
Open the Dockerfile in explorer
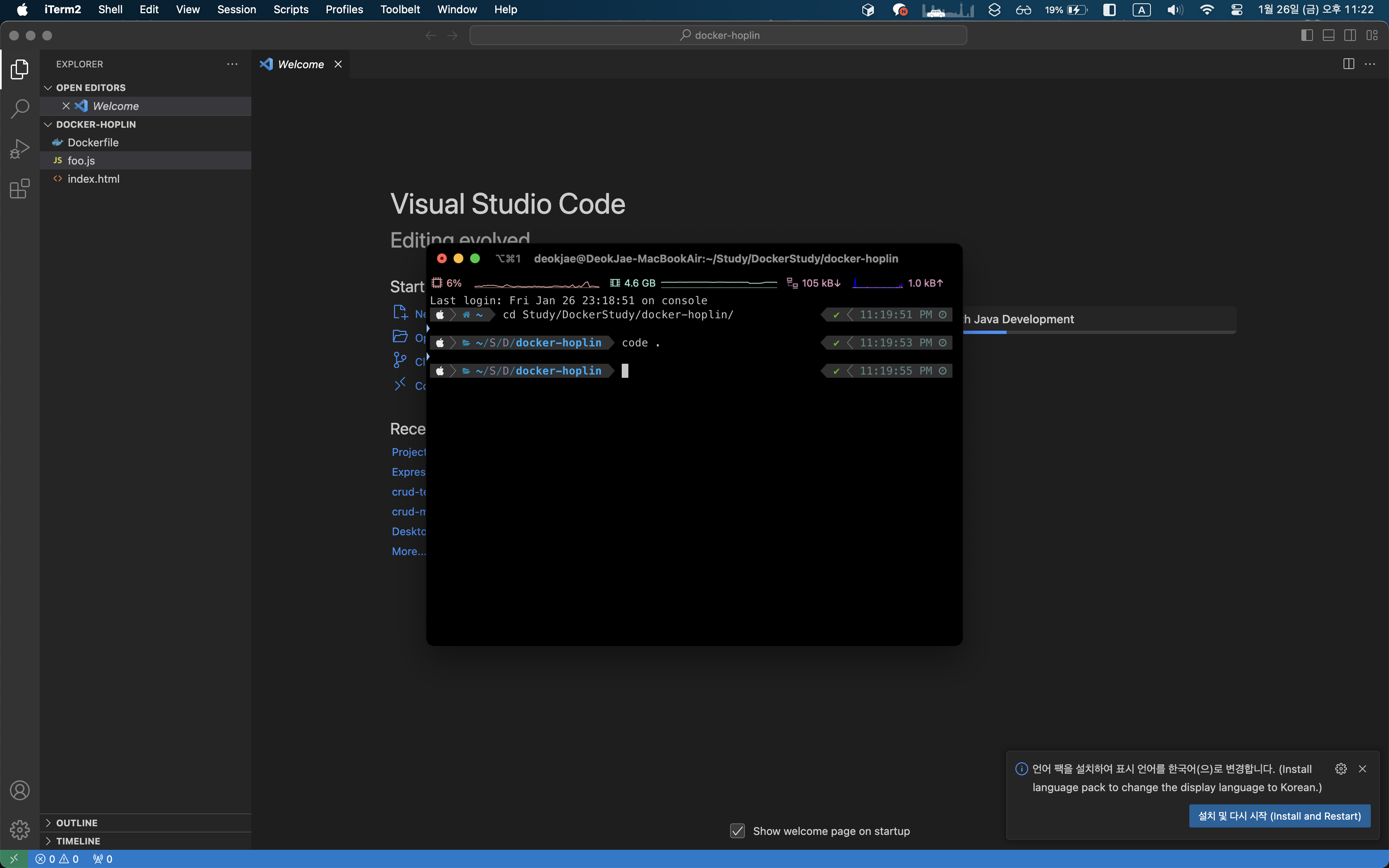(x=93, y=142)
